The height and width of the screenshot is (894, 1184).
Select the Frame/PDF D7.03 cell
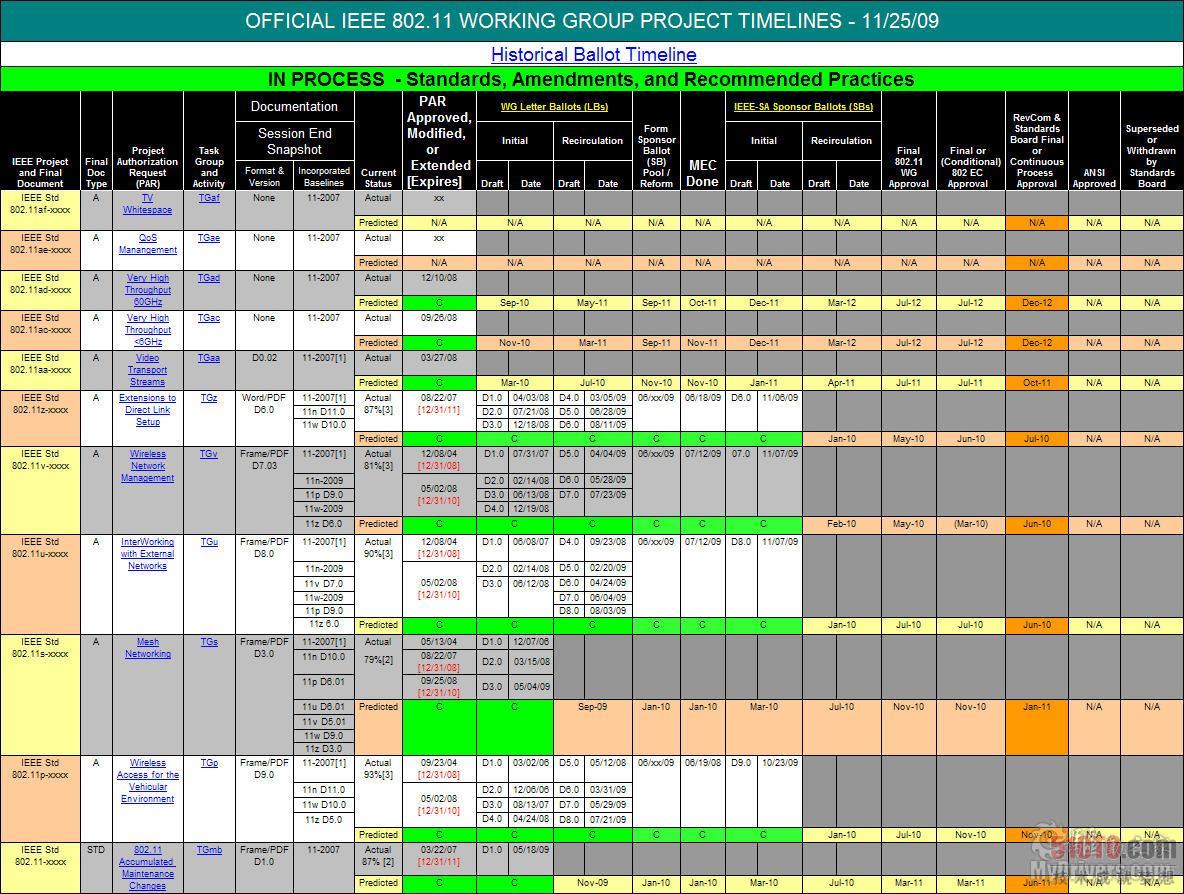point(264,490)
